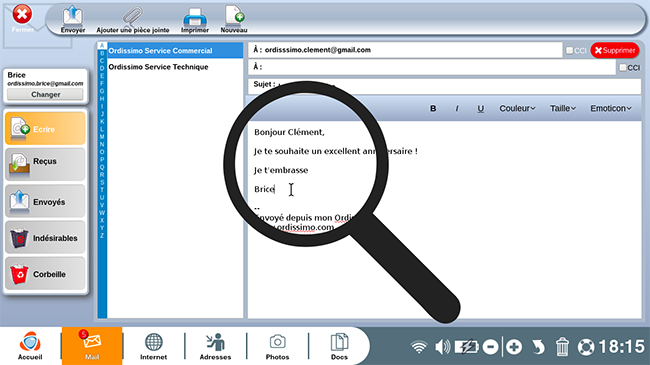Click the speaker volume icon

click(x=443, y=347)
